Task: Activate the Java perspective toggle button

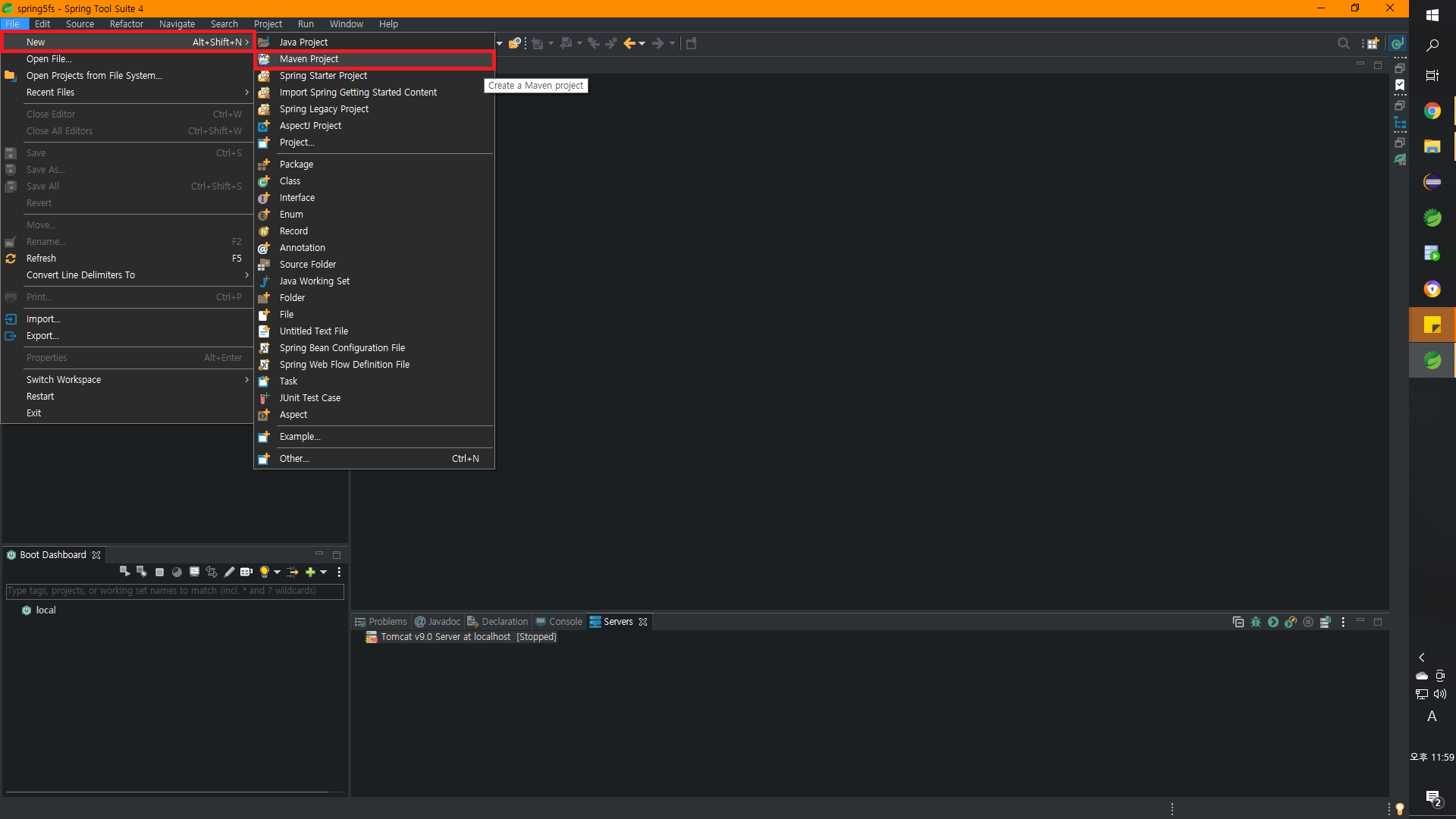Action: point(1398,44)
